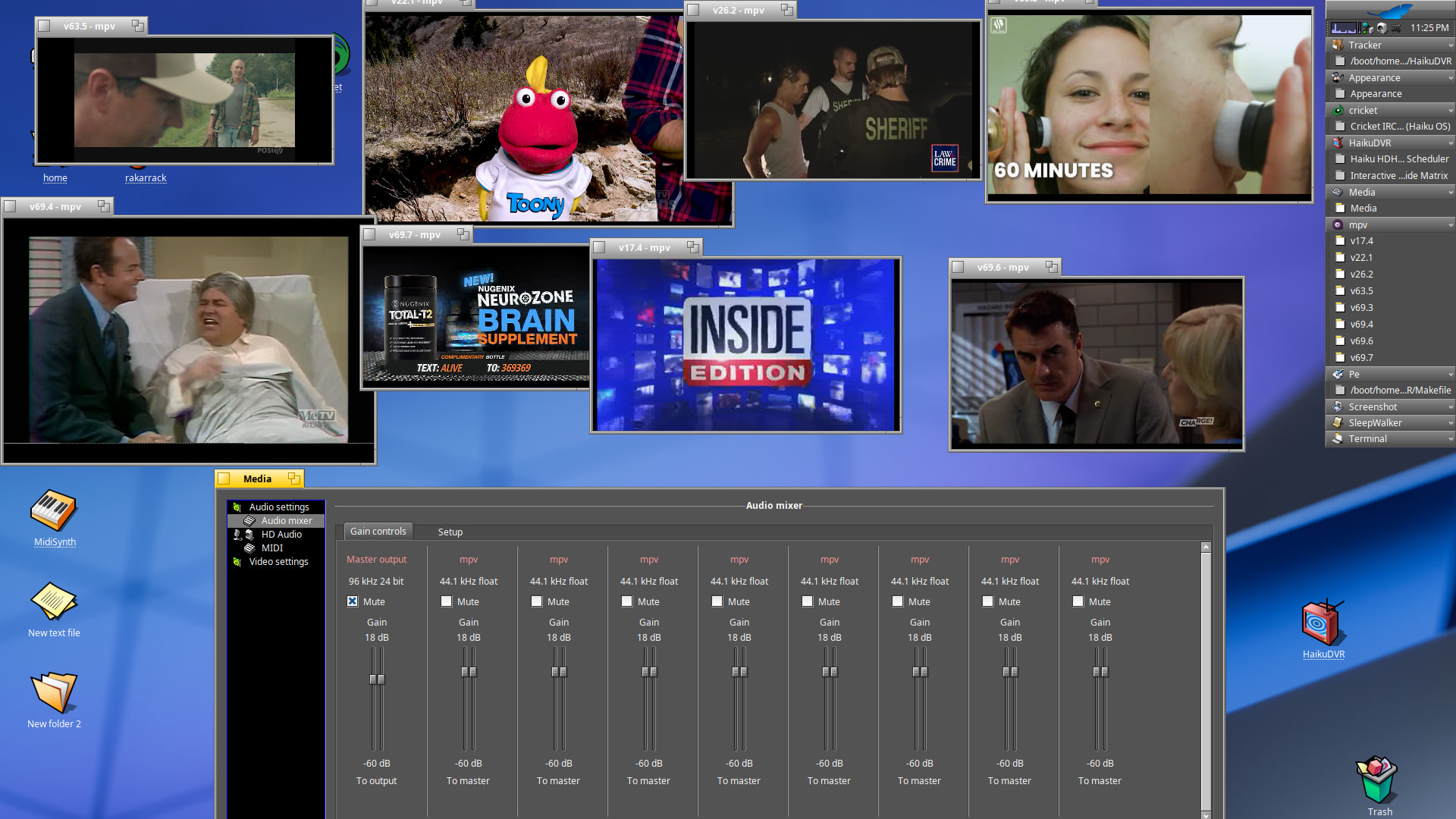Click the cricket app icon in Deskbar
Screen dimensions: 1456x819
(x=1338, y=110)
